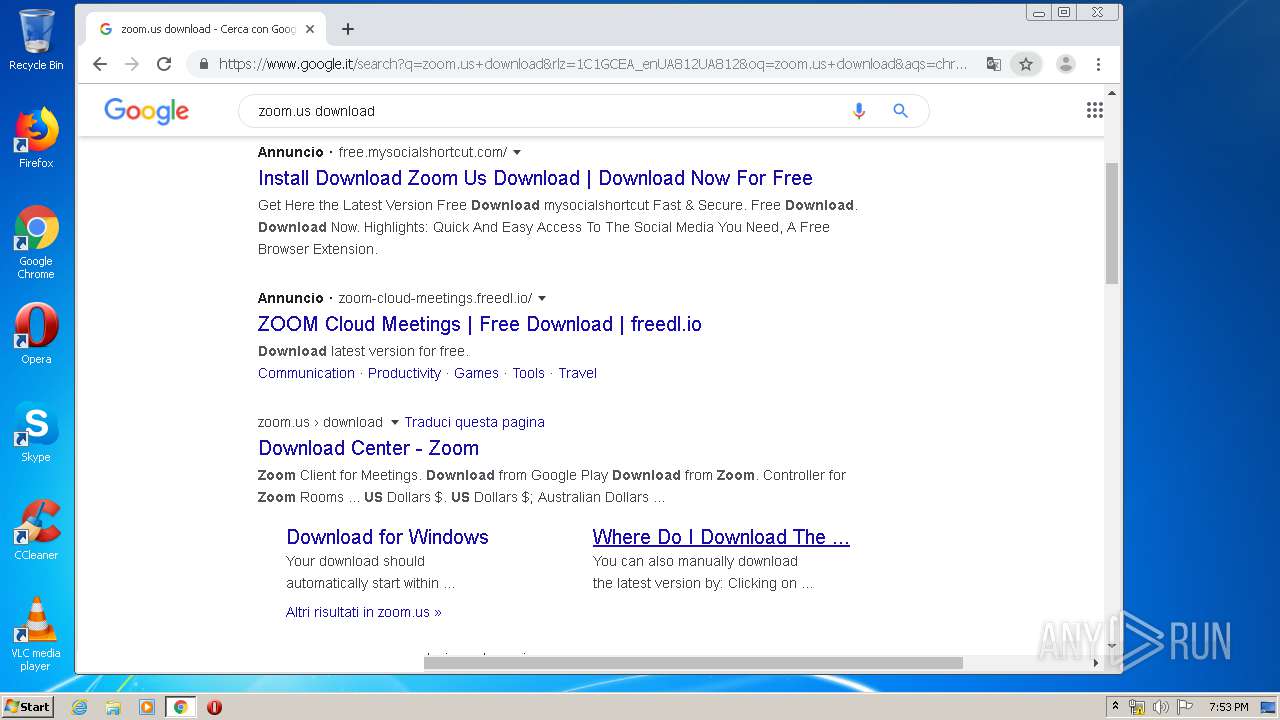This screenshot has height=720, width=1280.
Task: Open new tab with plus button
Action: [x=348, y=29]
